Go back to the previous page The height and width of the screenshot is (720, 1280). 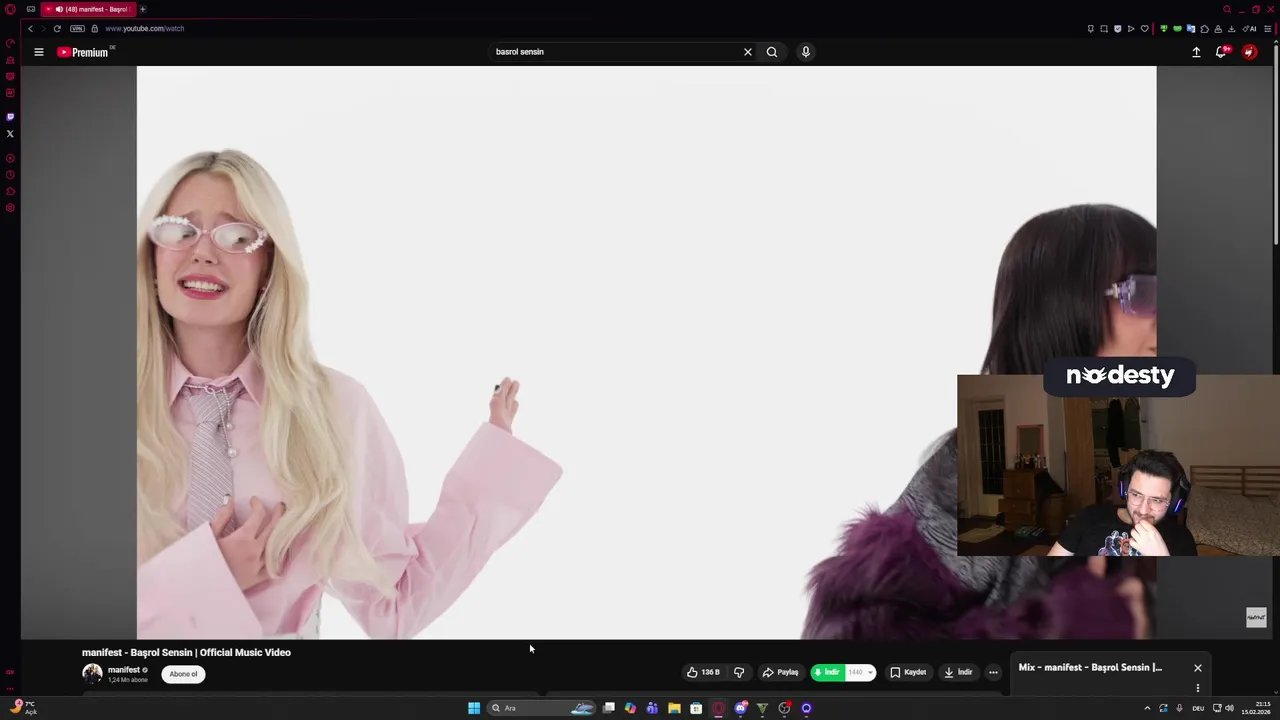click(x=30, y=28)
